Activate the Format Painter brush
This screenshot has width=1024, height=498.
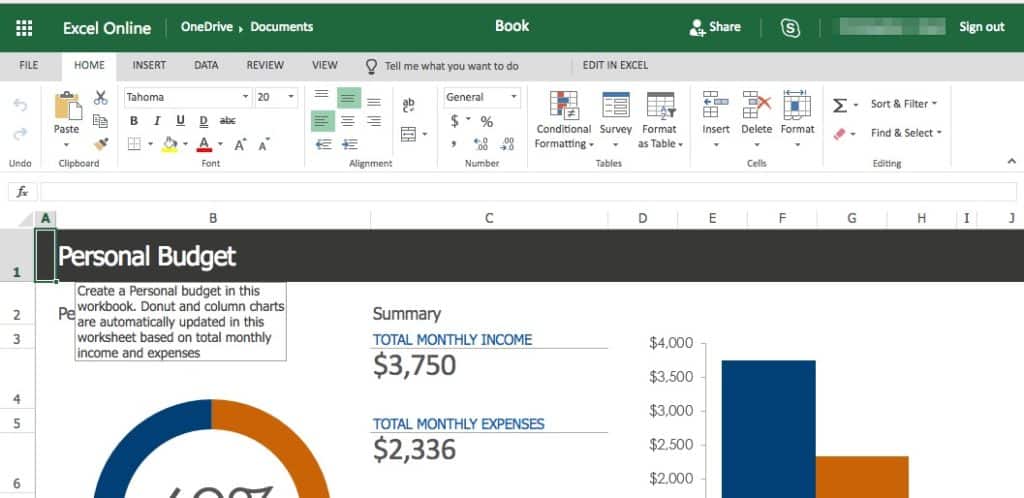coord(100,144)
